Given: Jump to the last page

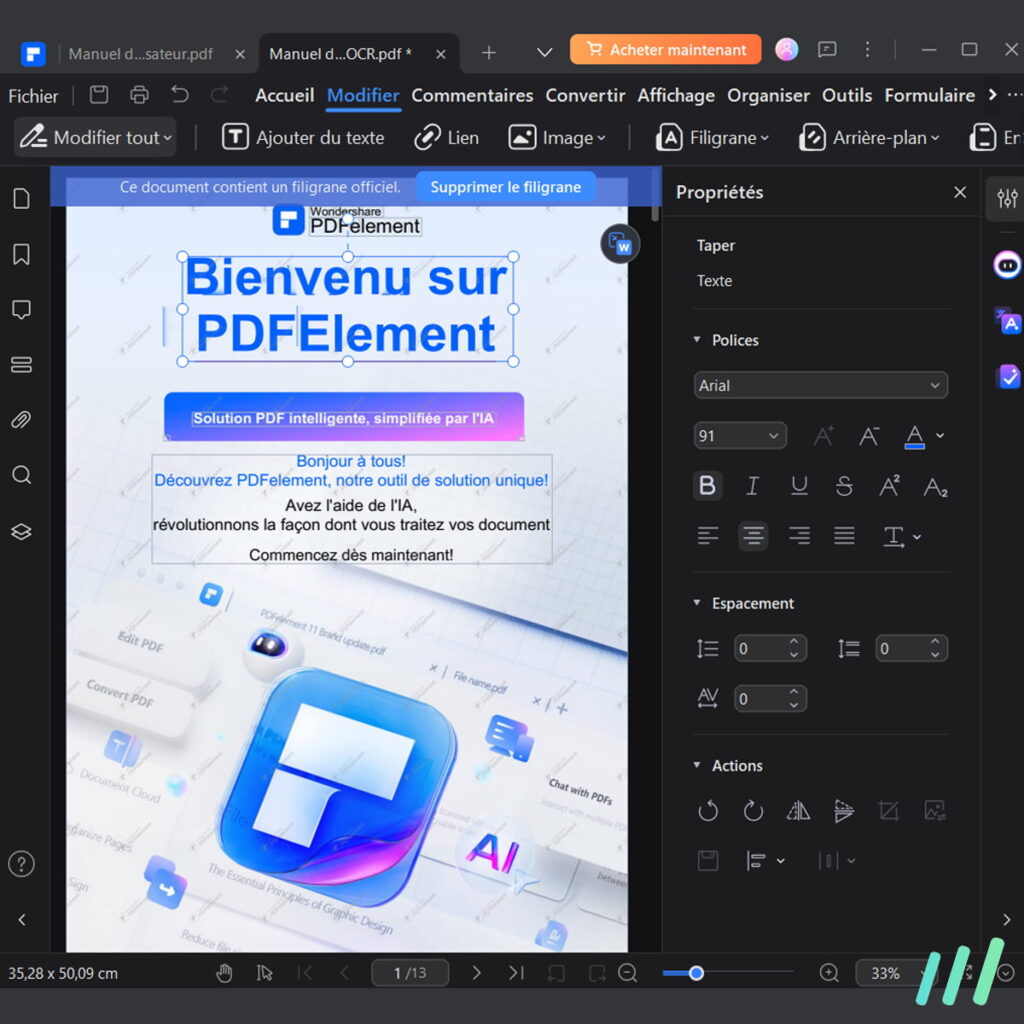Looking at the screenshot, I should click(516, 973).
